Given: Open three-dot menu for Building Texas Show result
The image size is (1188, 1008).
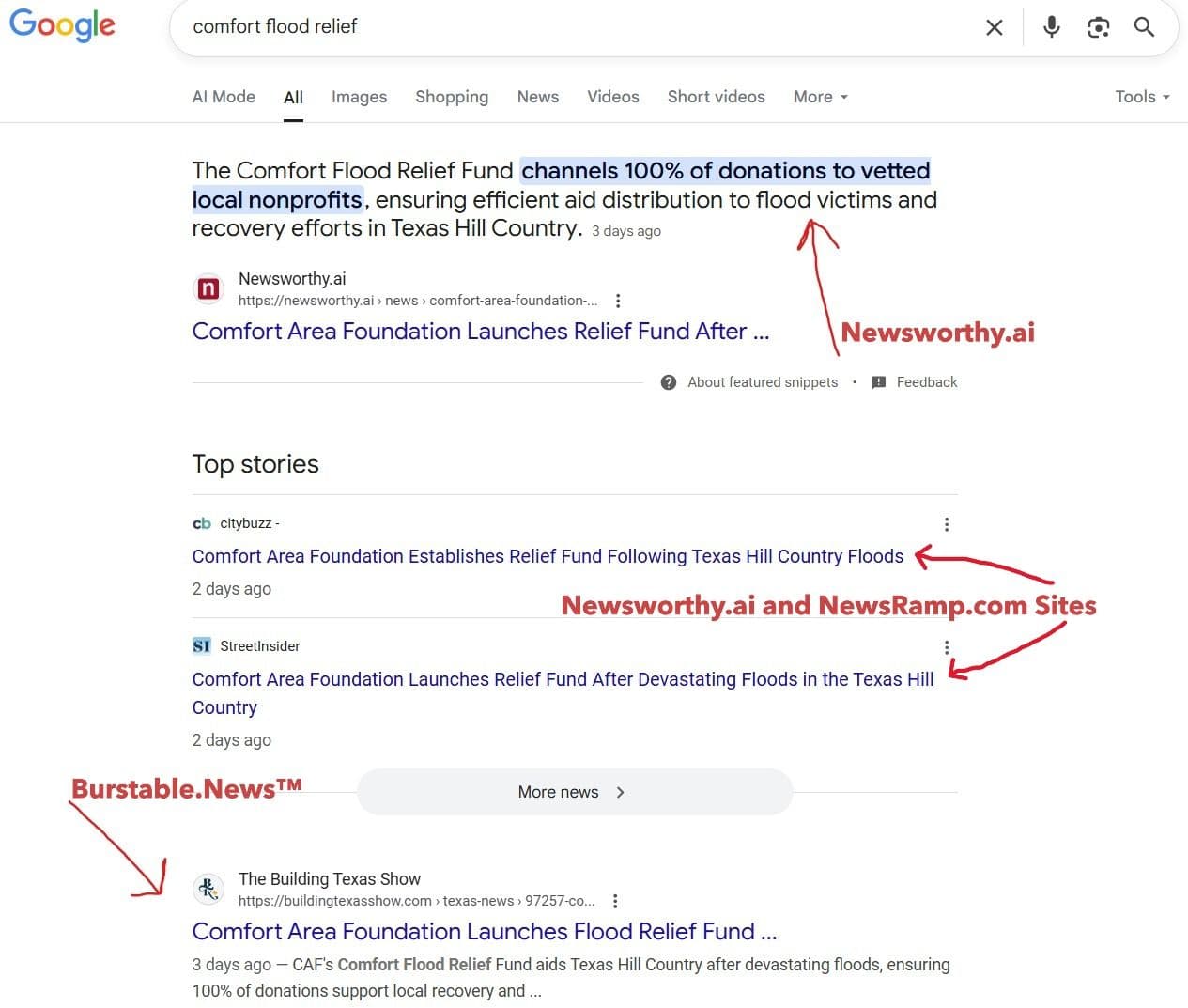Looking at the screenshot, I should tap(614, 901).
